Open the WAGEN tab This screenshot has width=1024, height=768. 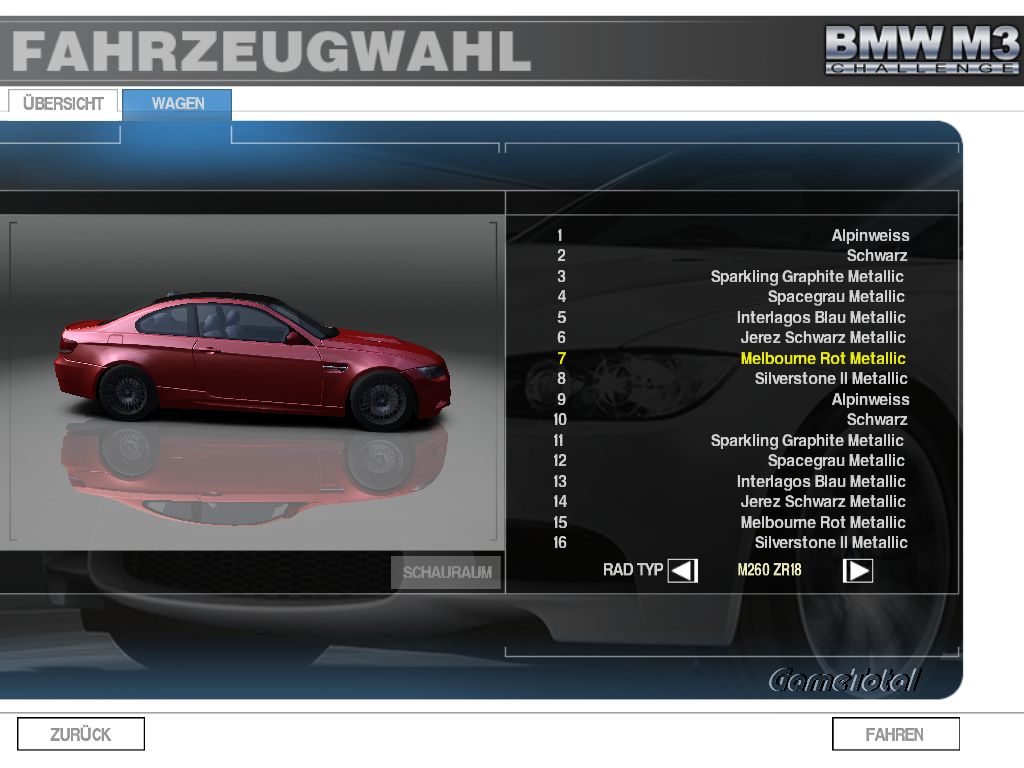pos(177,103)
